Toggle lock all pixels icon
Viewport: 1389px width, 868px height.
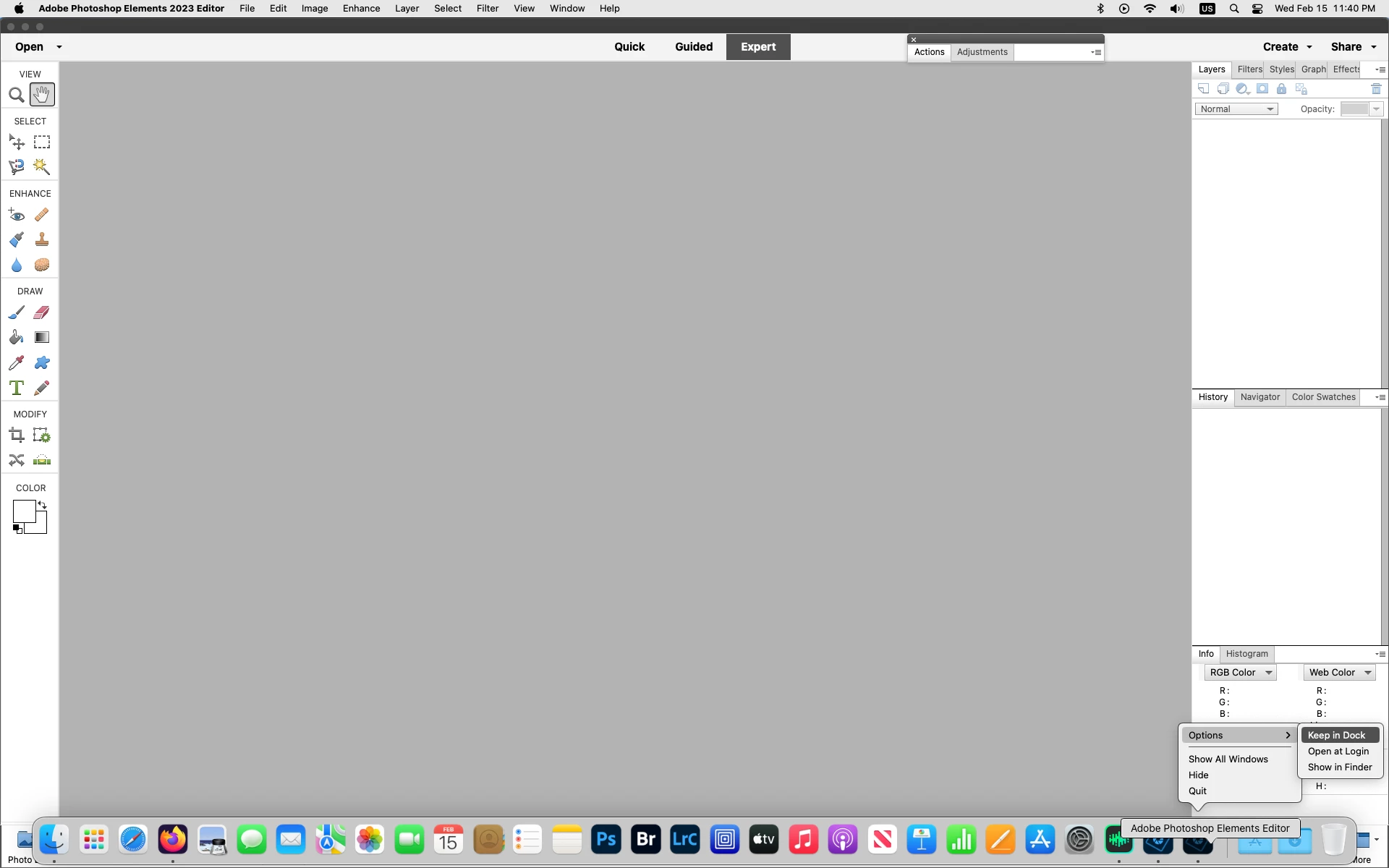coord(1281,89)
